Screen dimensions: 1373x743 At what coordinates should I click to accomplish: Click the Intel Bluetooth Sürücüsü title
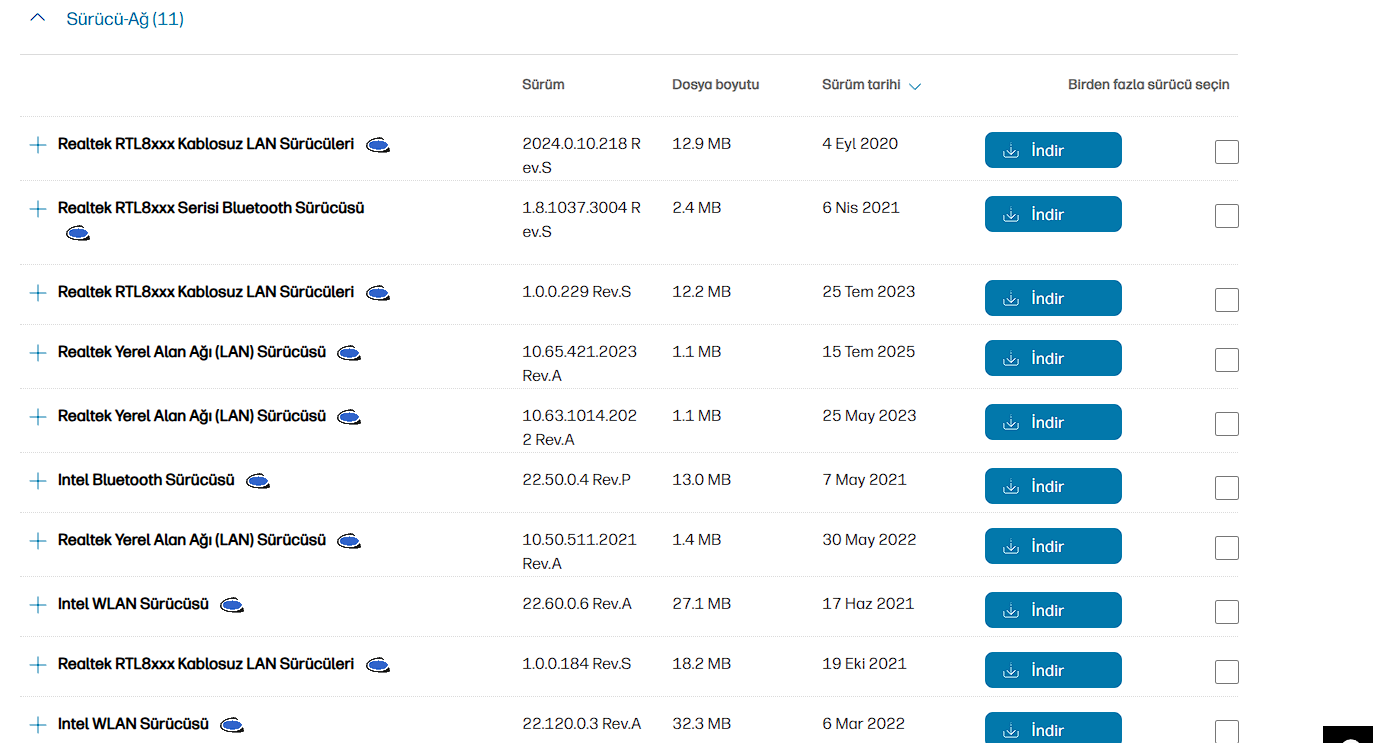(x=146, y=480)
